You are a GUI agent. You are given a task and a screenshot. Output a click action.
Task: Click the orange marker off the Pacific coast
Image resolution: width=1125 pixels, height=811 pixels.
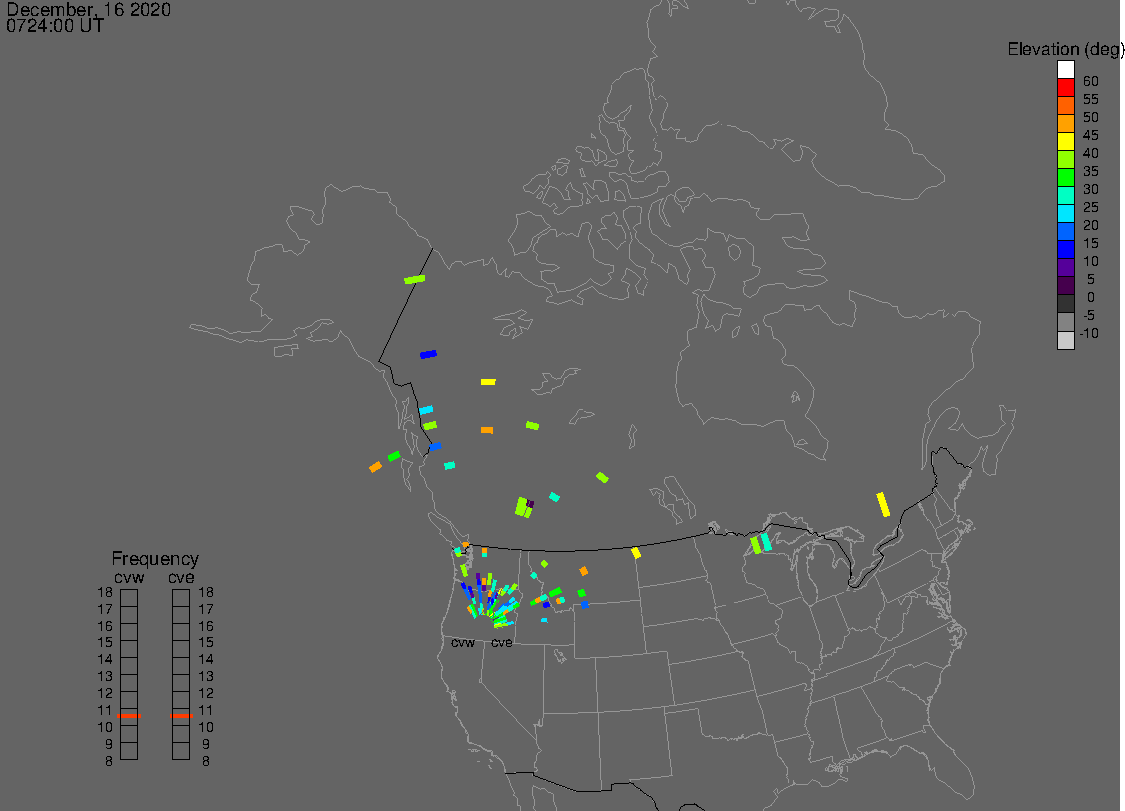(375, 467)
